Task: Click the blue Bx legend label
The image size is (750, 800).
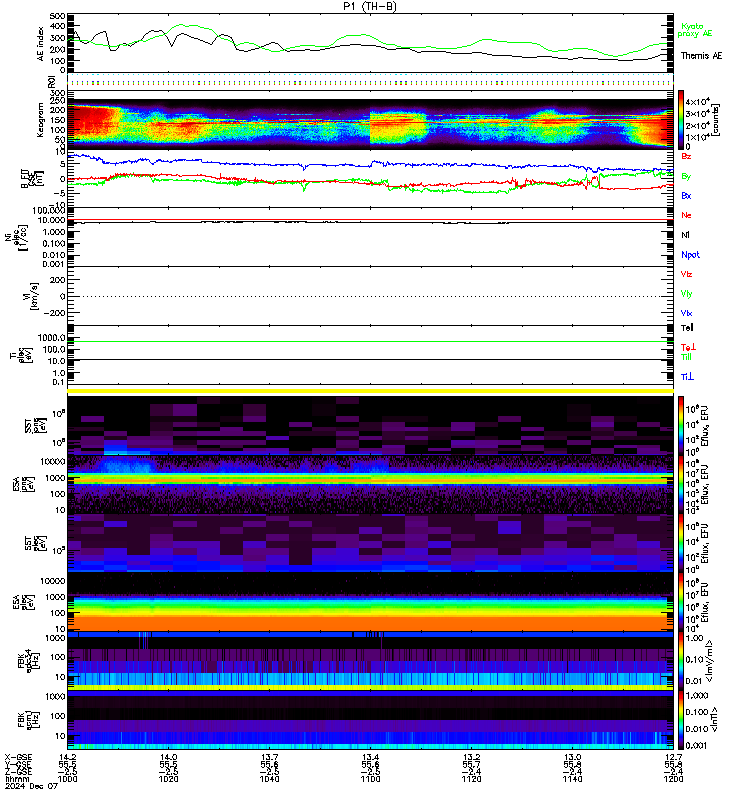Action: (x=686, y=195)
